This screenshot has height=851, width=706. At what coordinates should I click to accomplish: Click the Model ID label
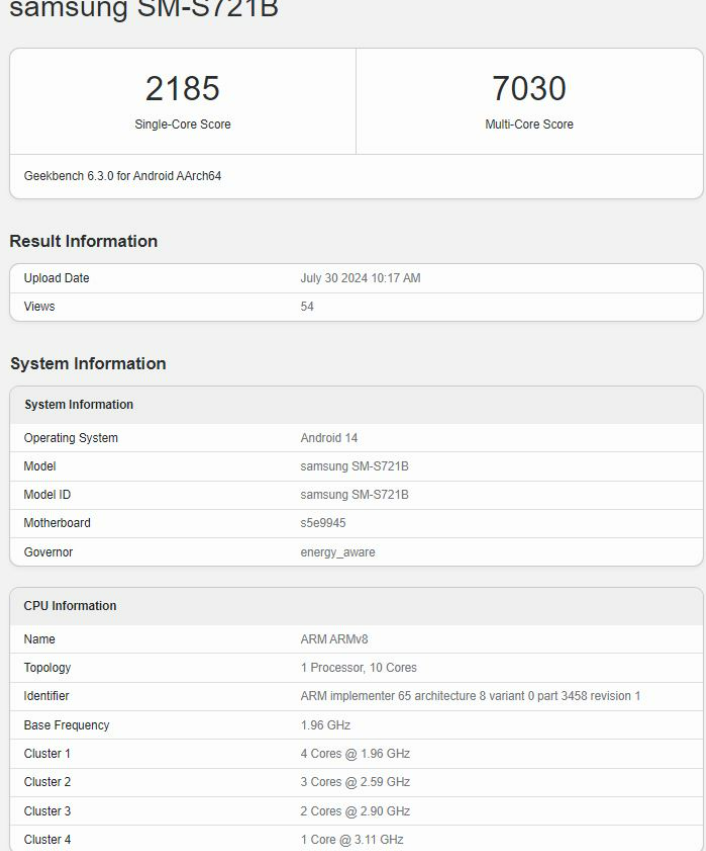pos(47,494)
